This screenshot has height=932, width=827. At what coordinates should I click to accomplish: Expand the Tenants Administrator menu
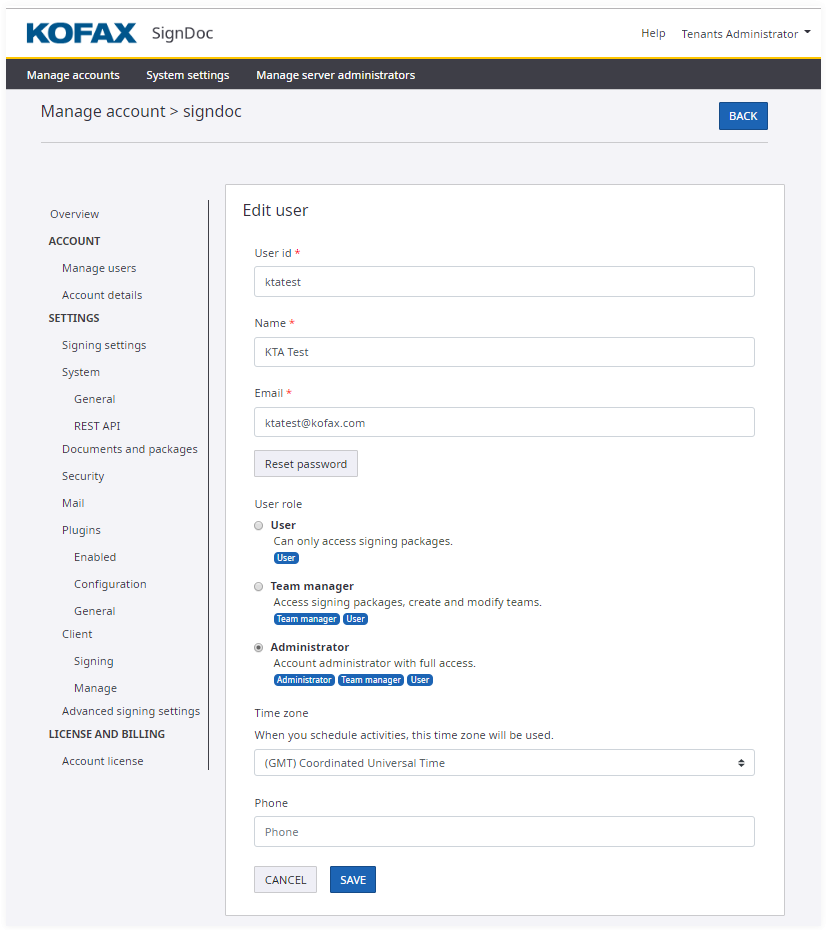745,34
